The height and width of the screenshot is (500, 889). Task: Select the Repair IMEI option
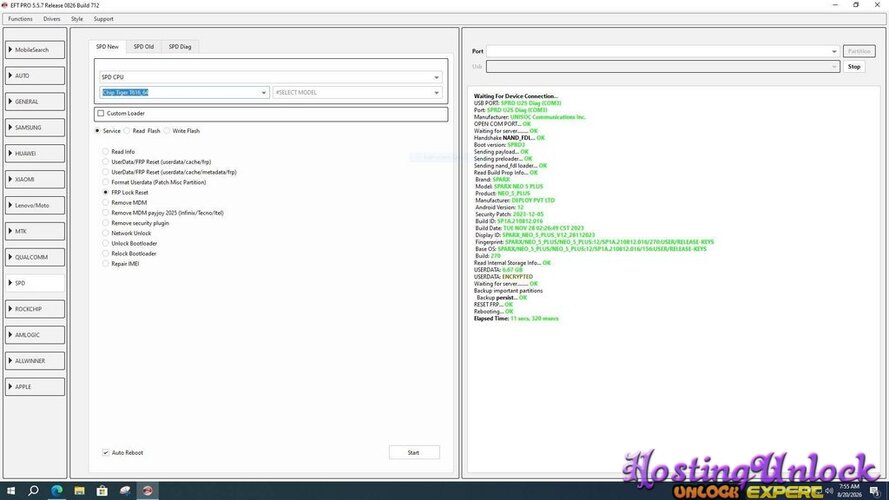click(105, 264)
